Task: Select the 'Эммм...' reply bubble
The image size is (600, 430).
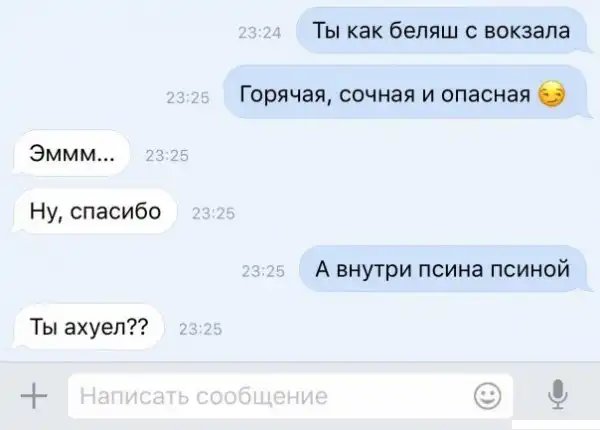Action: [72, 154]
